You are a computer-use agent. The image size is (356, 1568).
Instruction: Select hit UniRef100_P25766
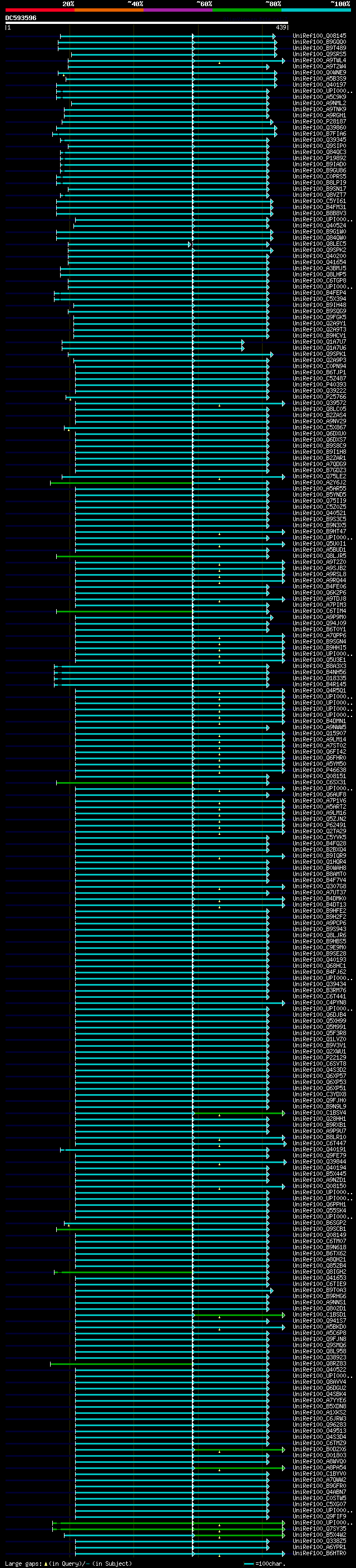(x=319, y=397)
